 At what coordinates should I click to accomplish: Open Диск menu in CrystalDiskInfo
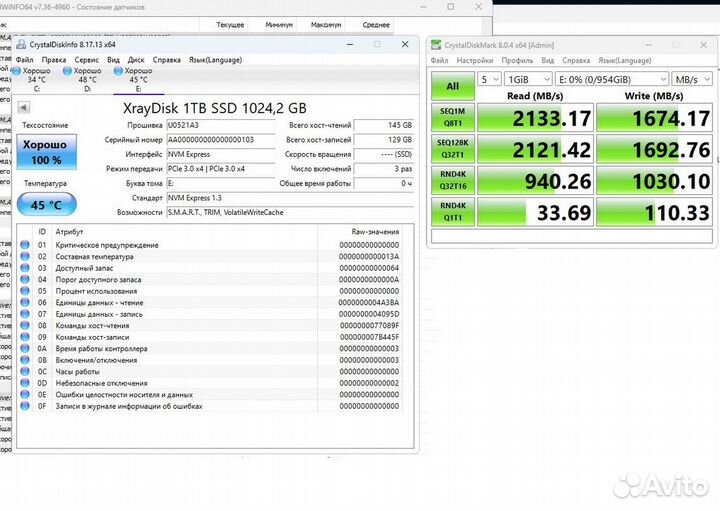tap(136, 60)
